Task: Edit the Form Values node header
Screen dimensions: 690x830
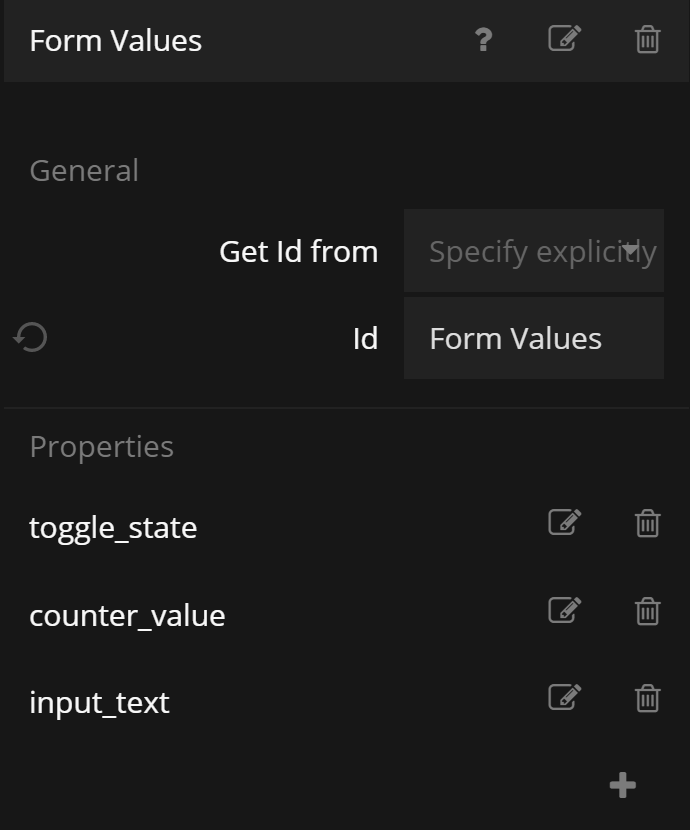Action: pyautogui.click(x=564, y=40)
